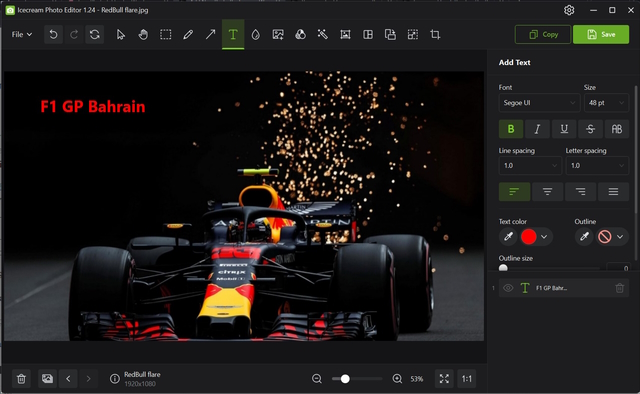Viewport: 640px width, 394px height.
Task: Select the F1 GP Bahr... layer row
Action: (x=564, y=288)
